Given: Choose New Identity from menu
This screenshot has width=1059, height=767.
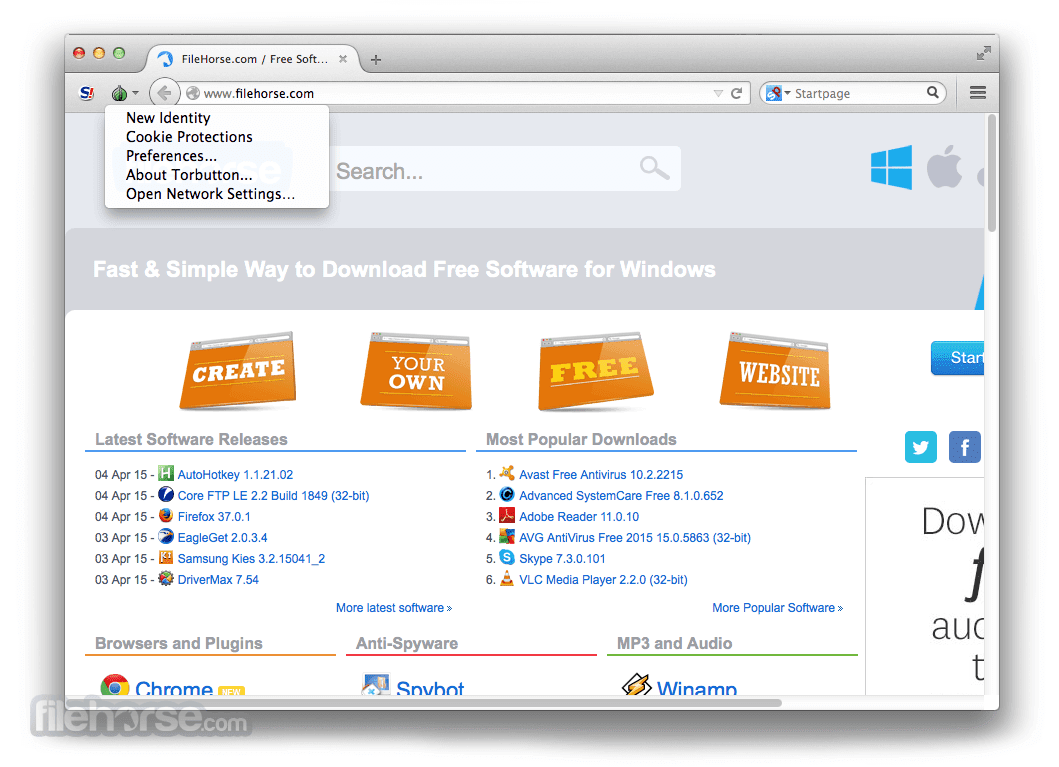Looking at the screenshot, I should pyautogui.click(x=168, y=117).
